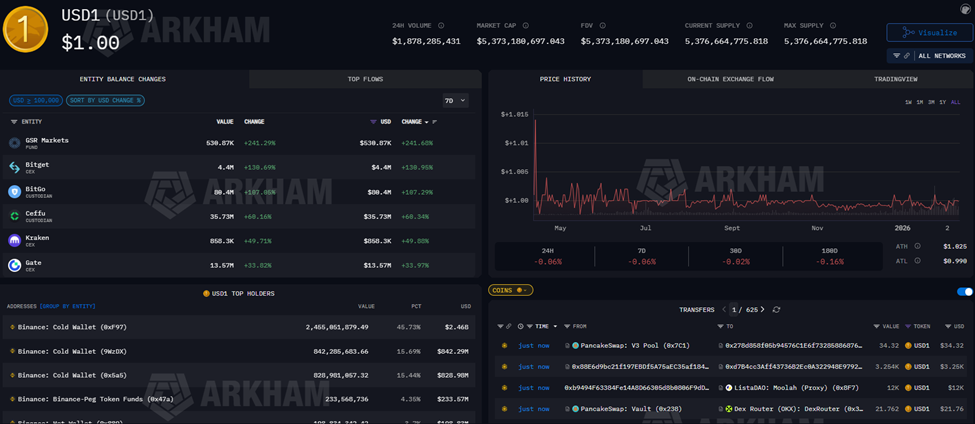Switch to the Top Flows tab
This screenshot has height=424, width=975.
(365, 79)
